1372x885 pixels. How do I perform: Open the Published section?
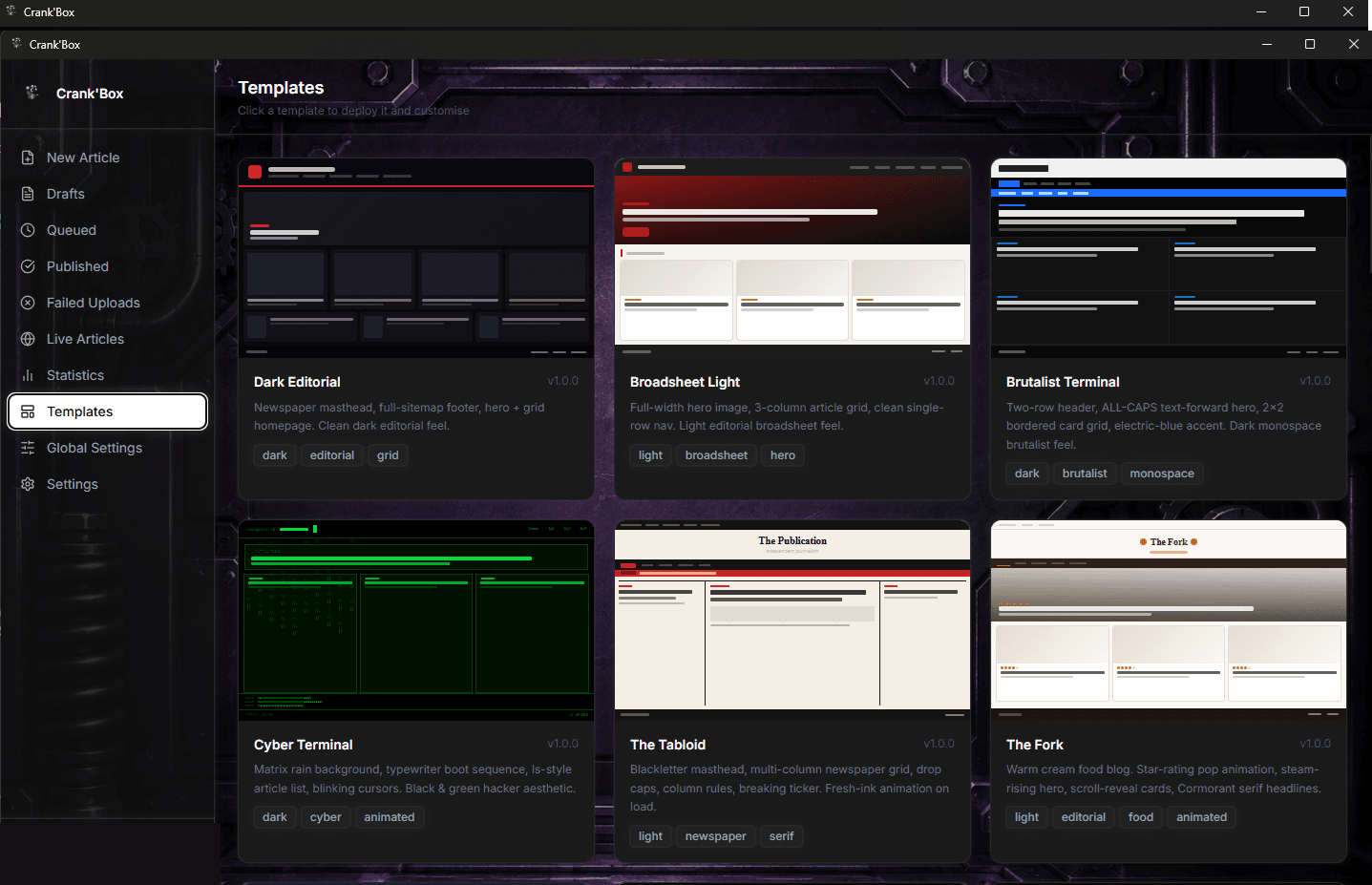108,266
